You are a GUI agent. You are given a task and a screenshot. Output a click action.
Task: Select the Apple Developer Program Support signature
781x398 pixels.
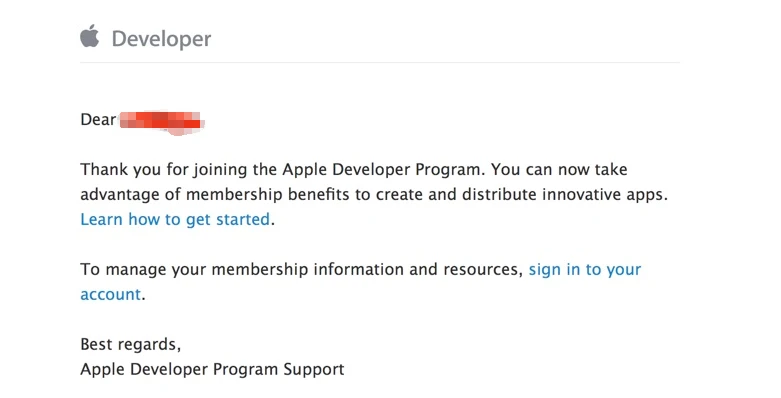[212, 369]
